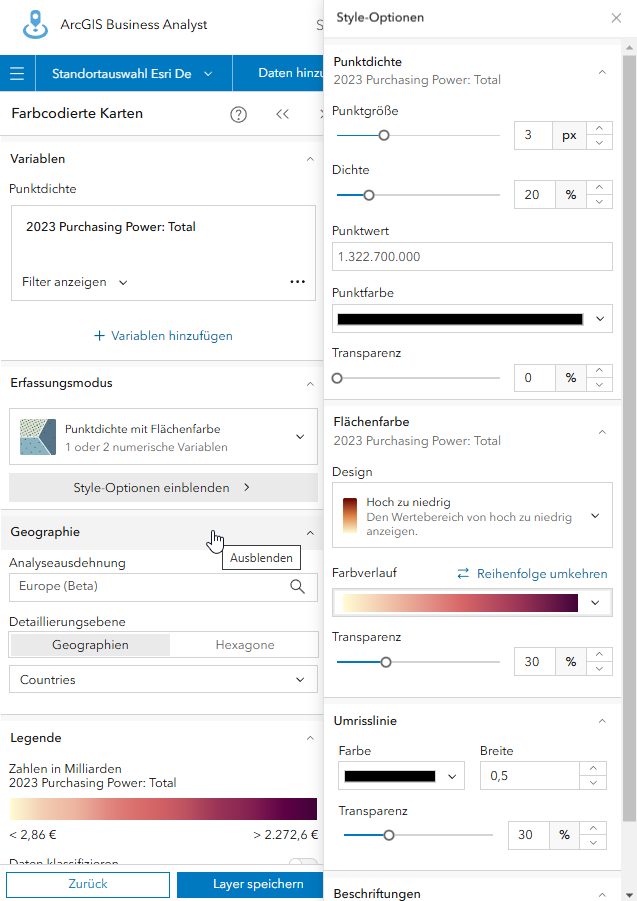The height and width of the screenshot is (901, 637).
Task: Collapse the Beschriftungen section
Action: coord(602,894)
